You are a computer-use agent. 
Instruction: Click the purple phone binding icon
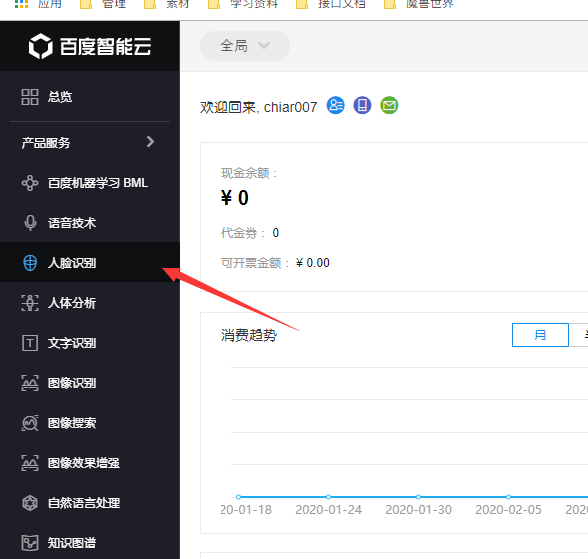coord(362,105)
